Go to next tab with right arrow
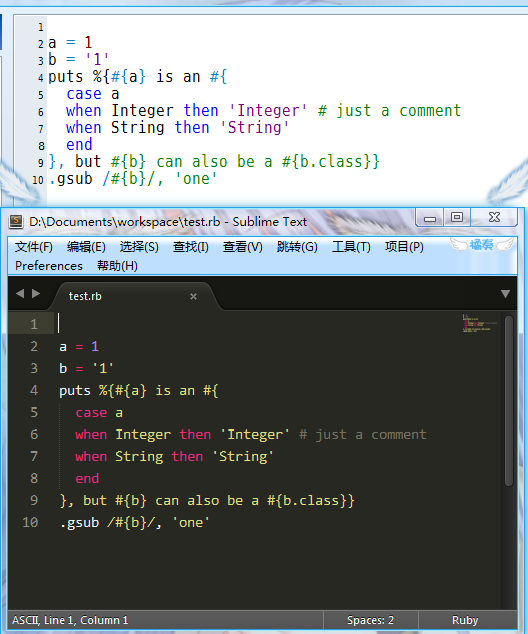Viewport: 528px width, 634px height. tap(36, 294)
